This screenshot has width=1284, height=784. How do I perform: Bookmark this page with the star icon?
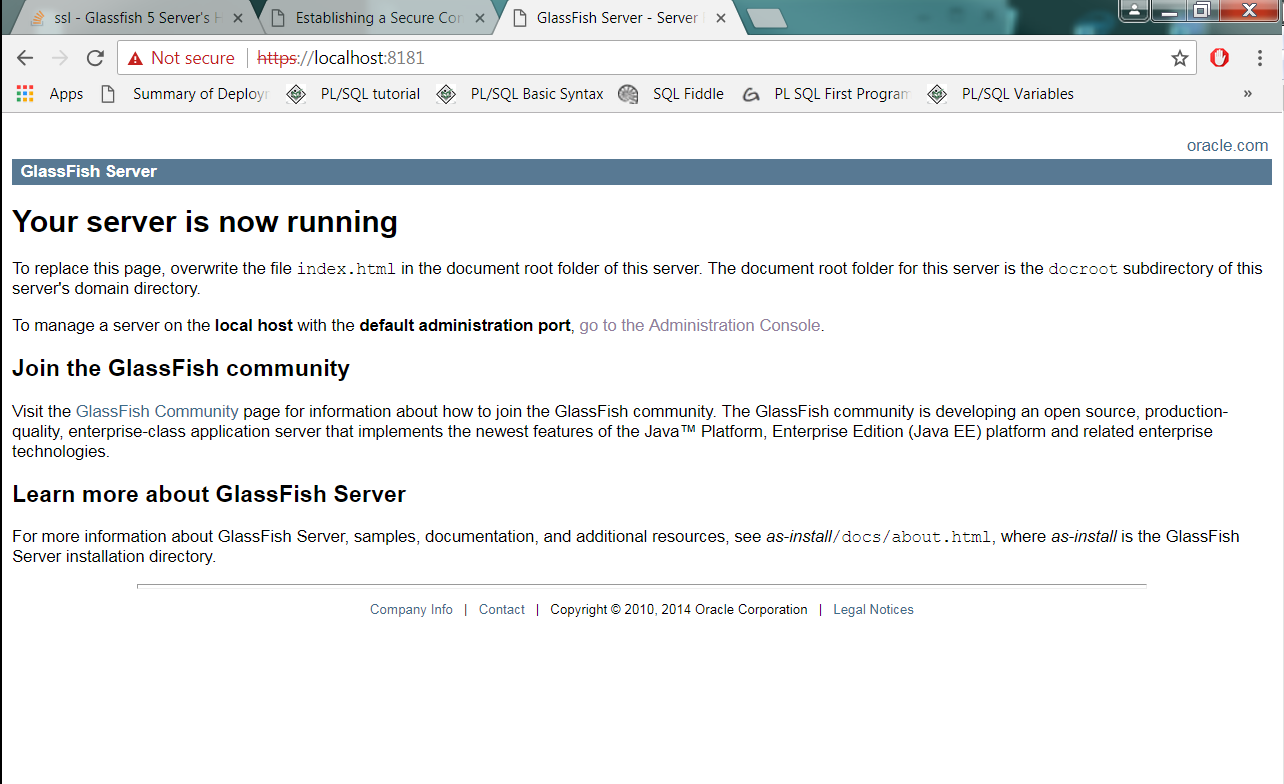click(1180, 58)
